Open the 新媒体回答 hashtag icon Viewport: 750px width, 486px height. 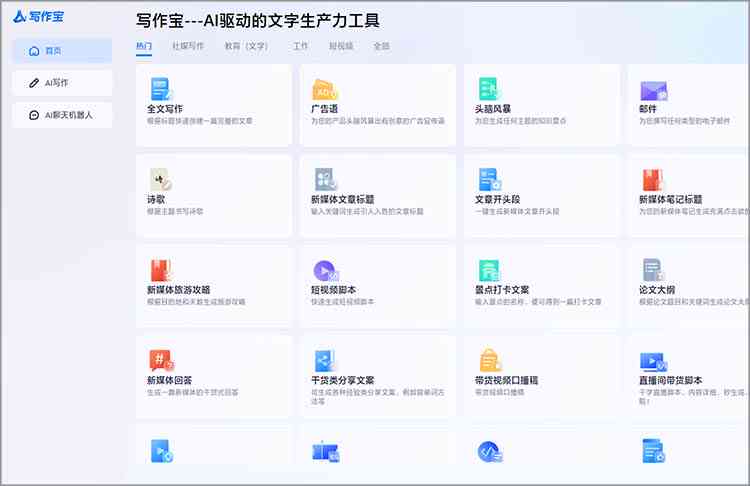tap(161, 361)
